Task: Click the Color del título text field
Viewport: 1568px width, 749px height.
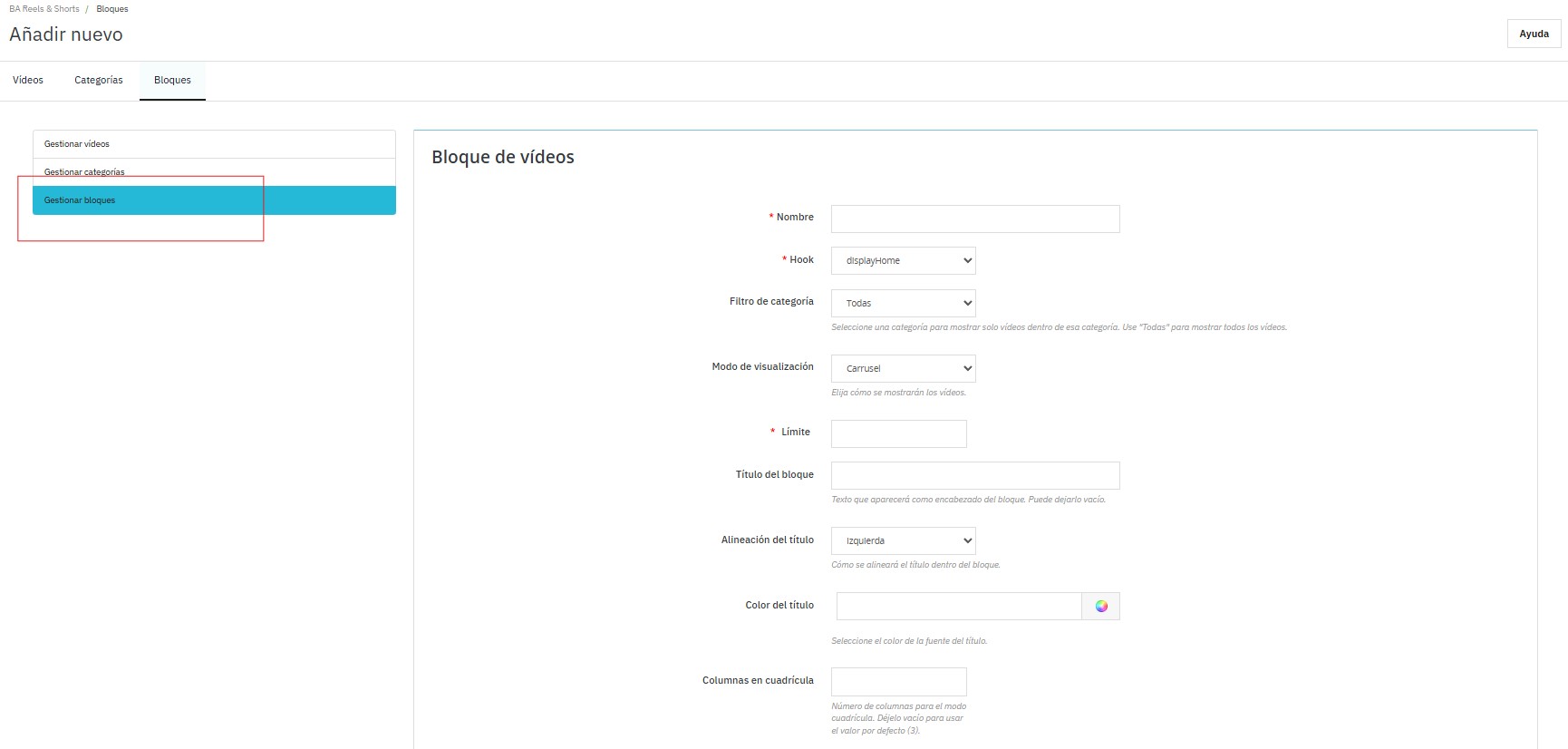Action: [x=958, y=607]
